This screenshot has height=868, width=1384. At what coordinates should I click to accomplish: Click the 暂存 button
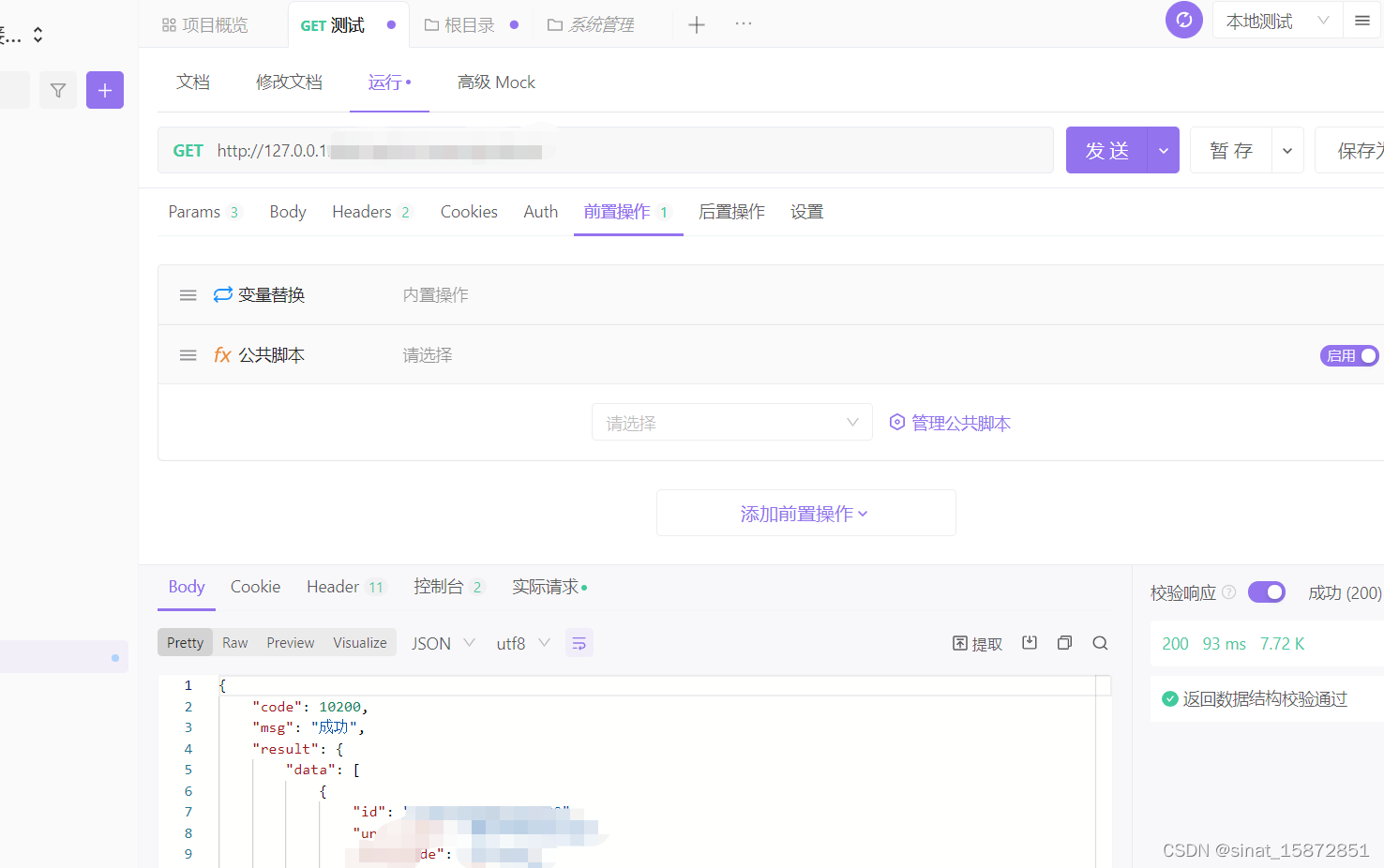[1231, 150]
